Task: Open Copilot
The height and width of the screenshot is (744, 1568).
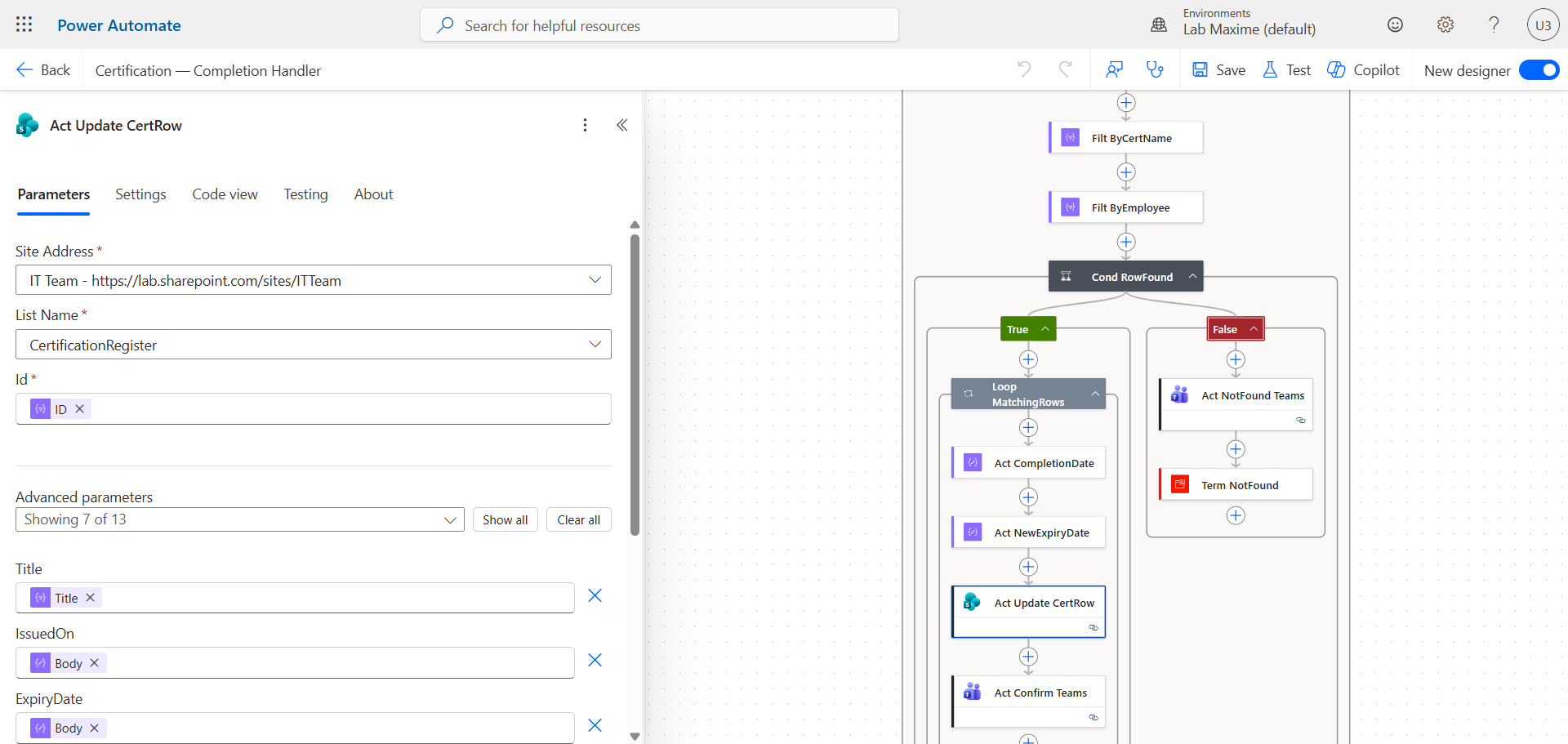Action: point(1363,70)
